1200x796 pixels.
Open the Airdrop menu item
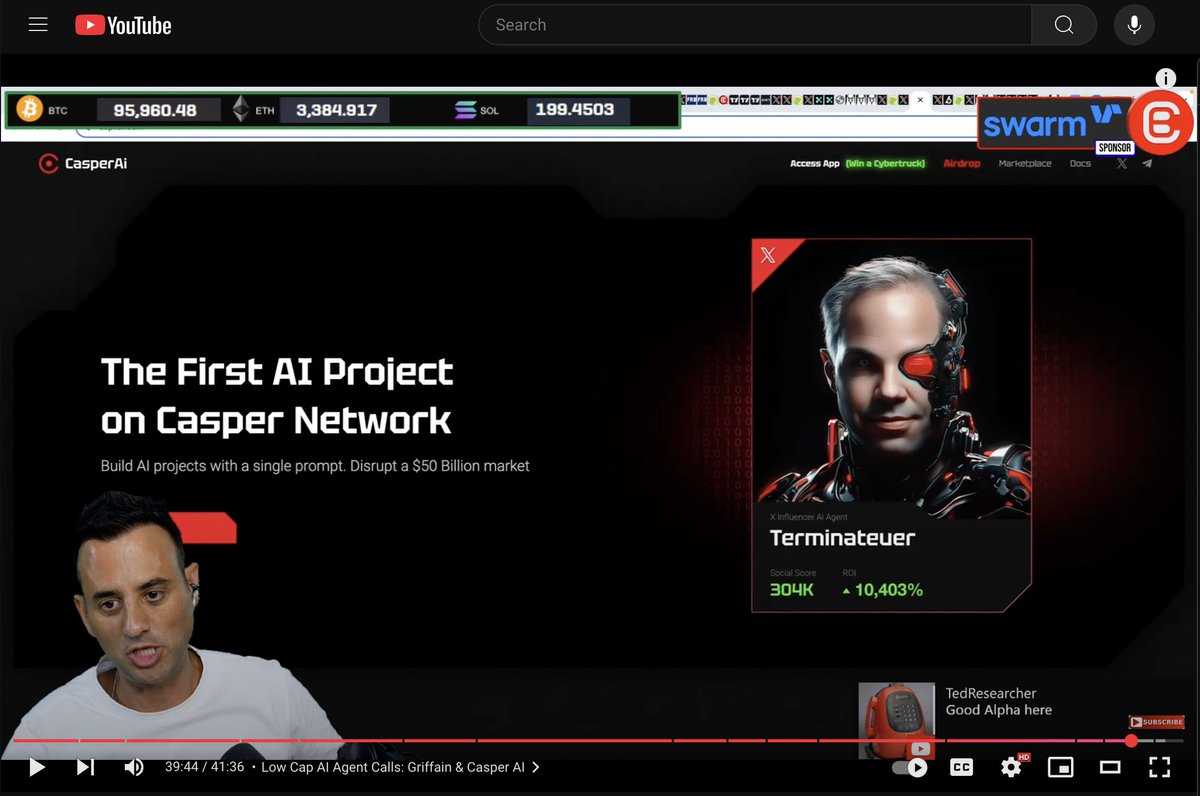click(962, 163)
